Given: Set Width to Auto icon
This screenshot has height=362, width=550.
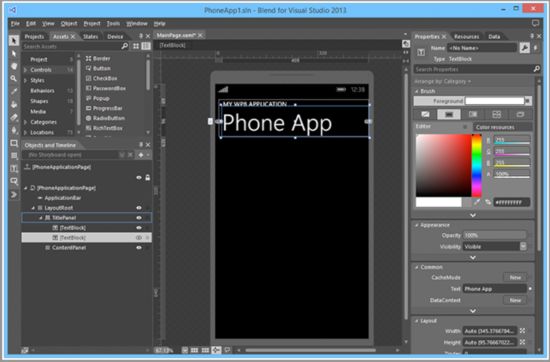Looking at the screenshot, I should (x=522, y=331).
